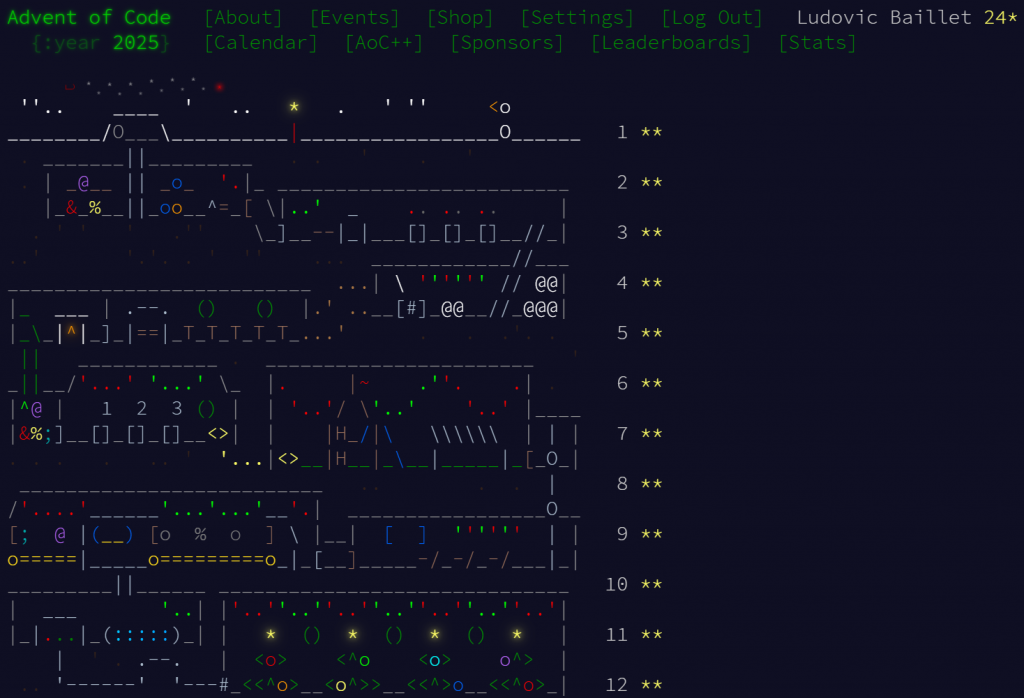View your Stats page
This screenshot has height=698, width=1024.
pyautogui.click(x=816, y=42)
